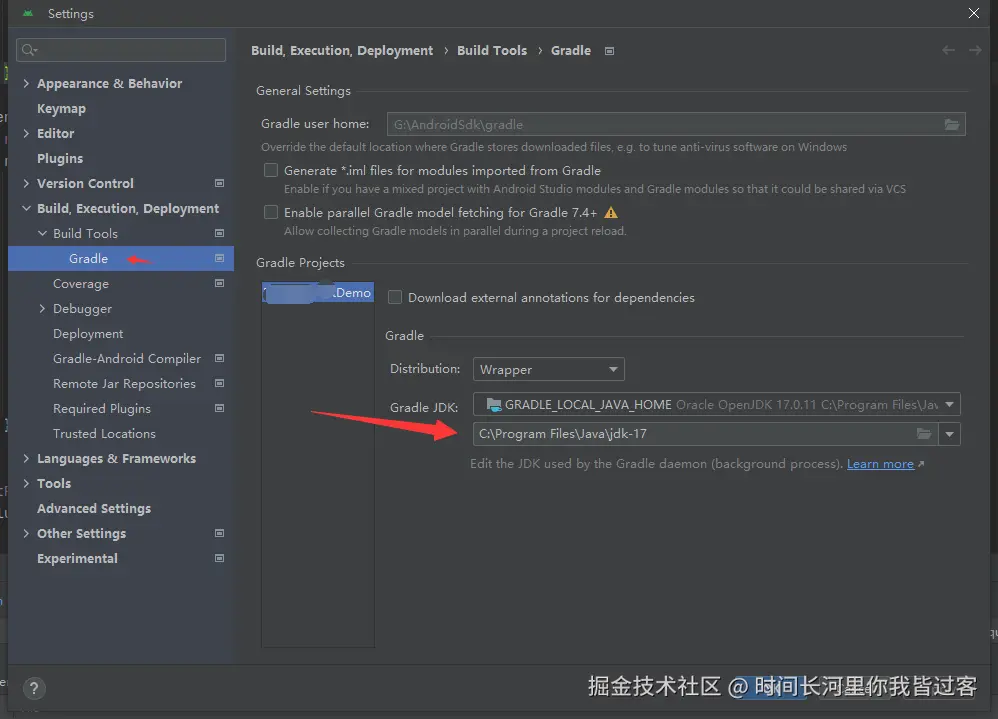This screenshot has width=998, height=719.
Task: Expand the Debugger node
Action: (x=42, y=309)
